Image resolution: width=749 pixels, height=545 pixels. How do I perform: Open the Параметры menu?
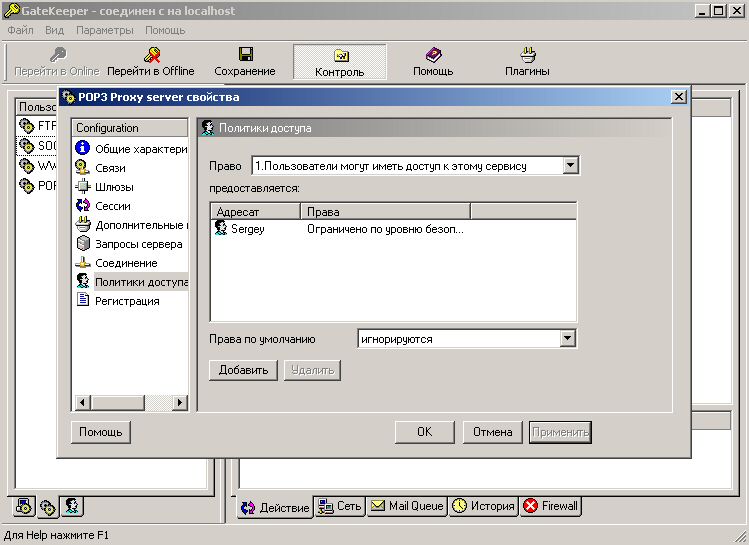(x=105, y=30)
